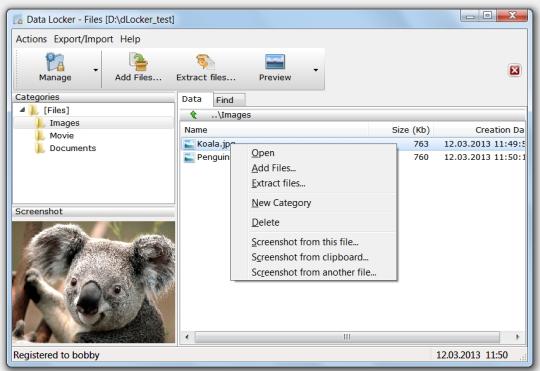This screenshot has height=371, width=540.
Task: Open the Preview dropdown arrow
Action: click(315, 70)
